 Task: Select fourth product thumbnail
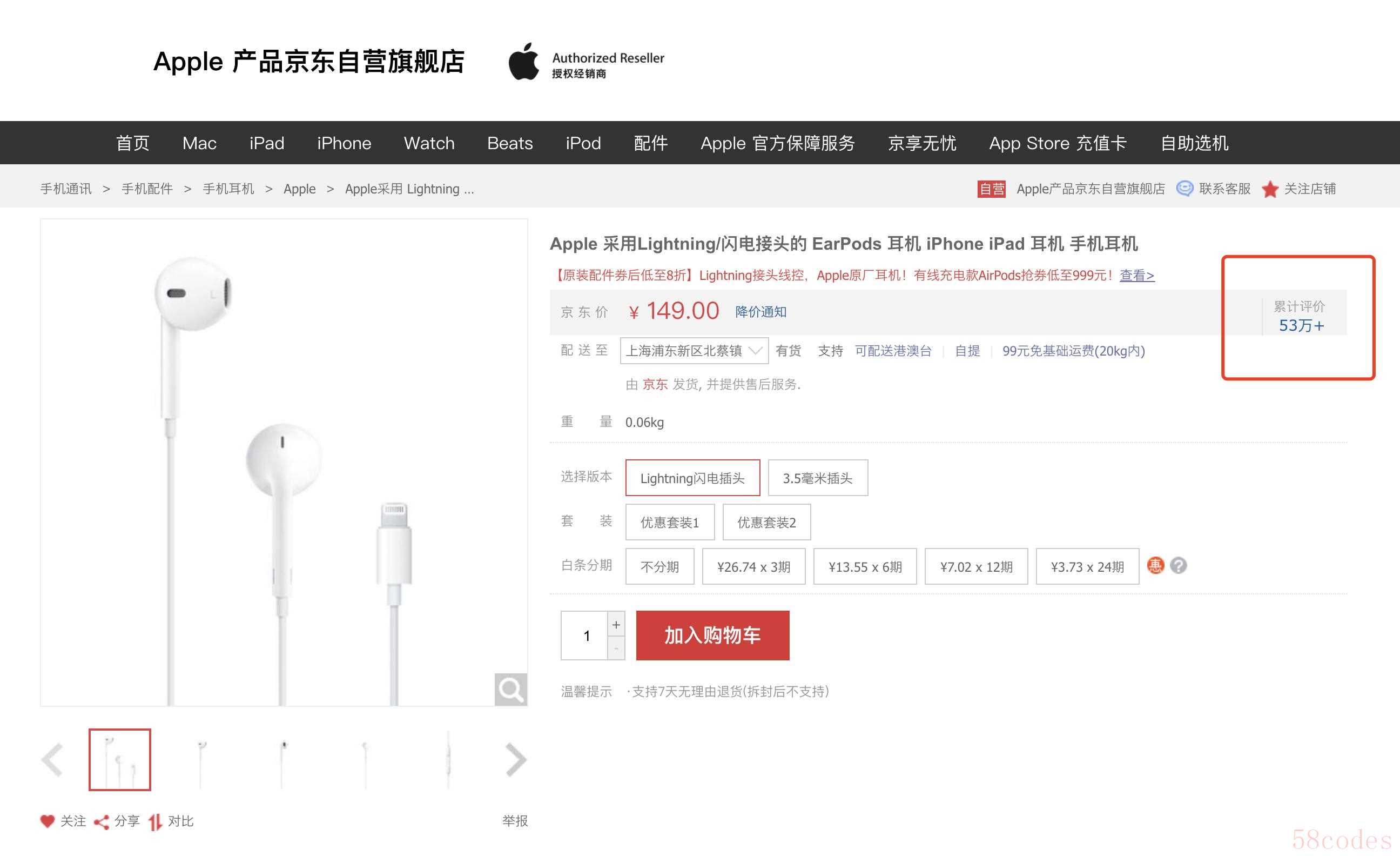(x=365, y=759)
